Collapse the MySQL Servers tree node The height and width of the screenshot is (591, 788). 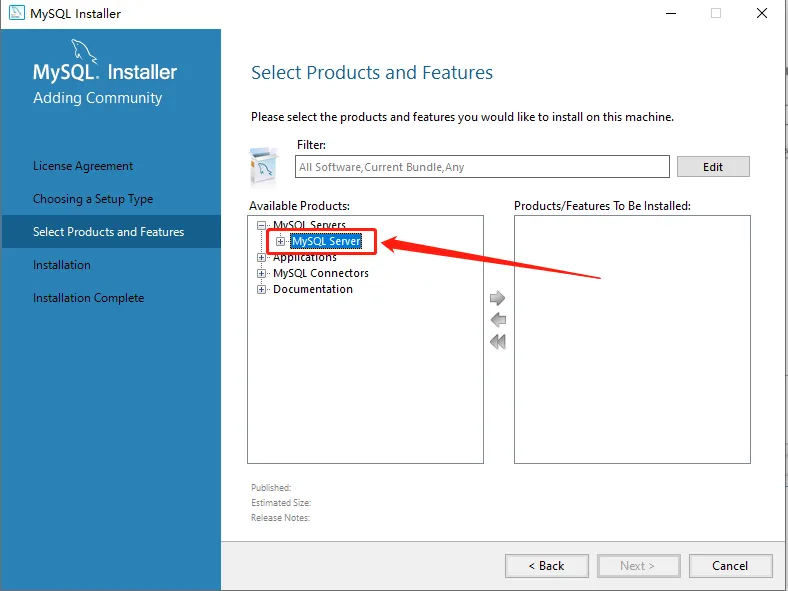(261, 225)
